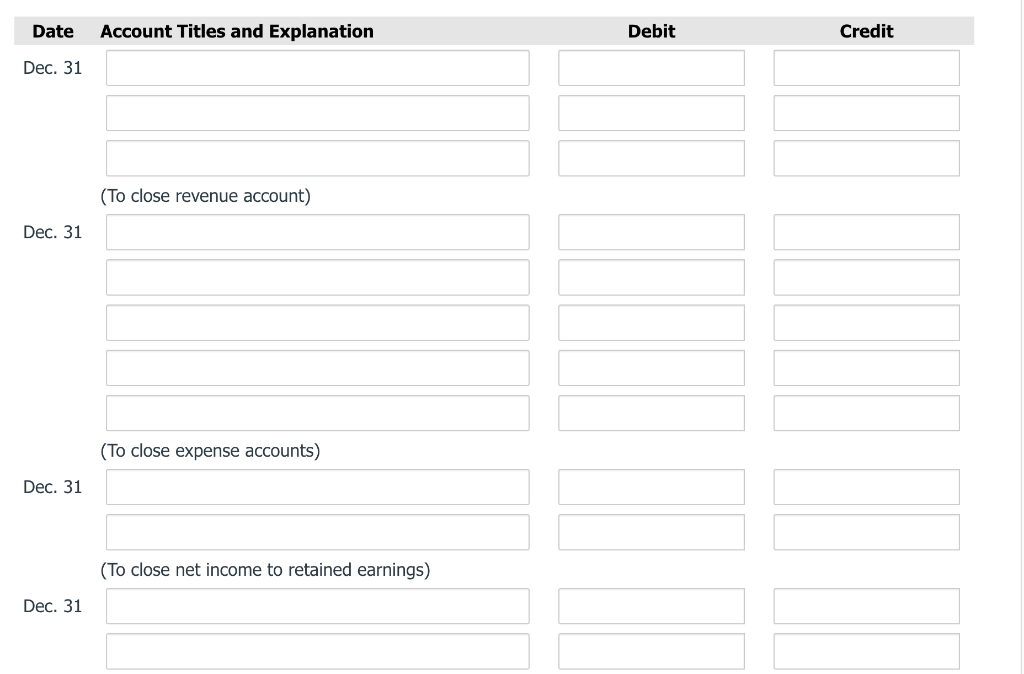Click the Account Titles and Explanation header
This screenshot has width=1024, height=674.
tap(236, 31)
